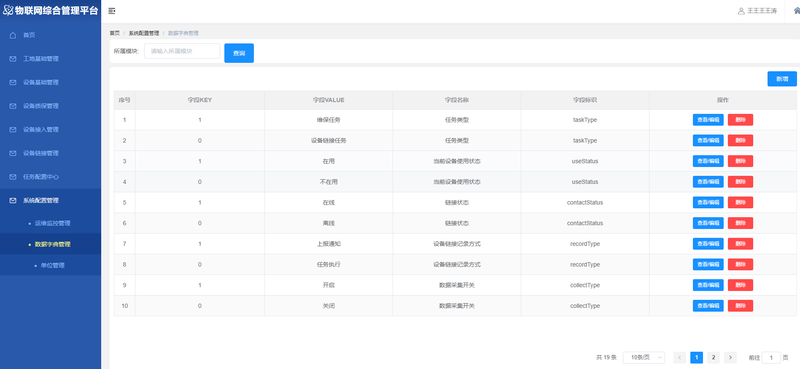Collapse the sidebar with the hamburger icon

(112, 11)
